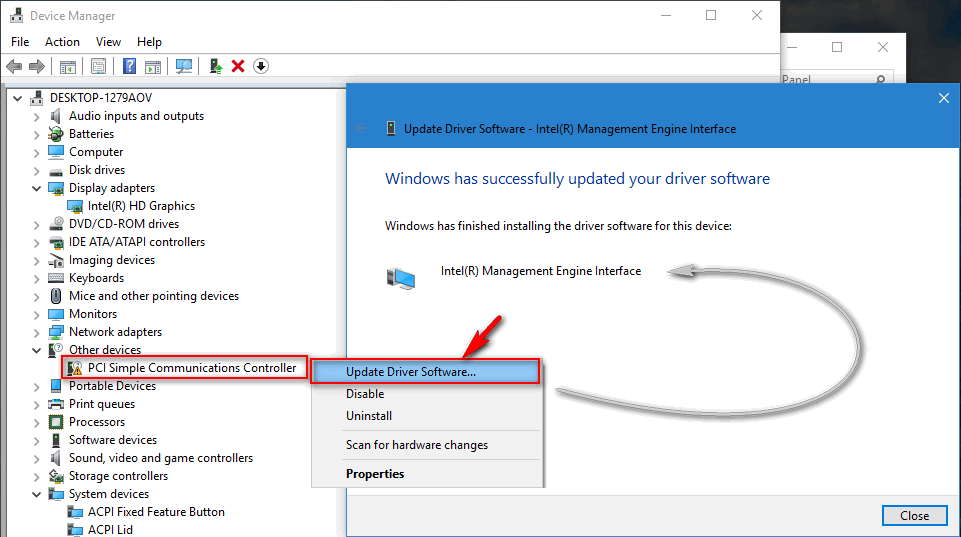The width and height of the screenshot is (961, 537).
Task: Click the red X Uninstall toolbar icon
Action: tap(238, 66)
